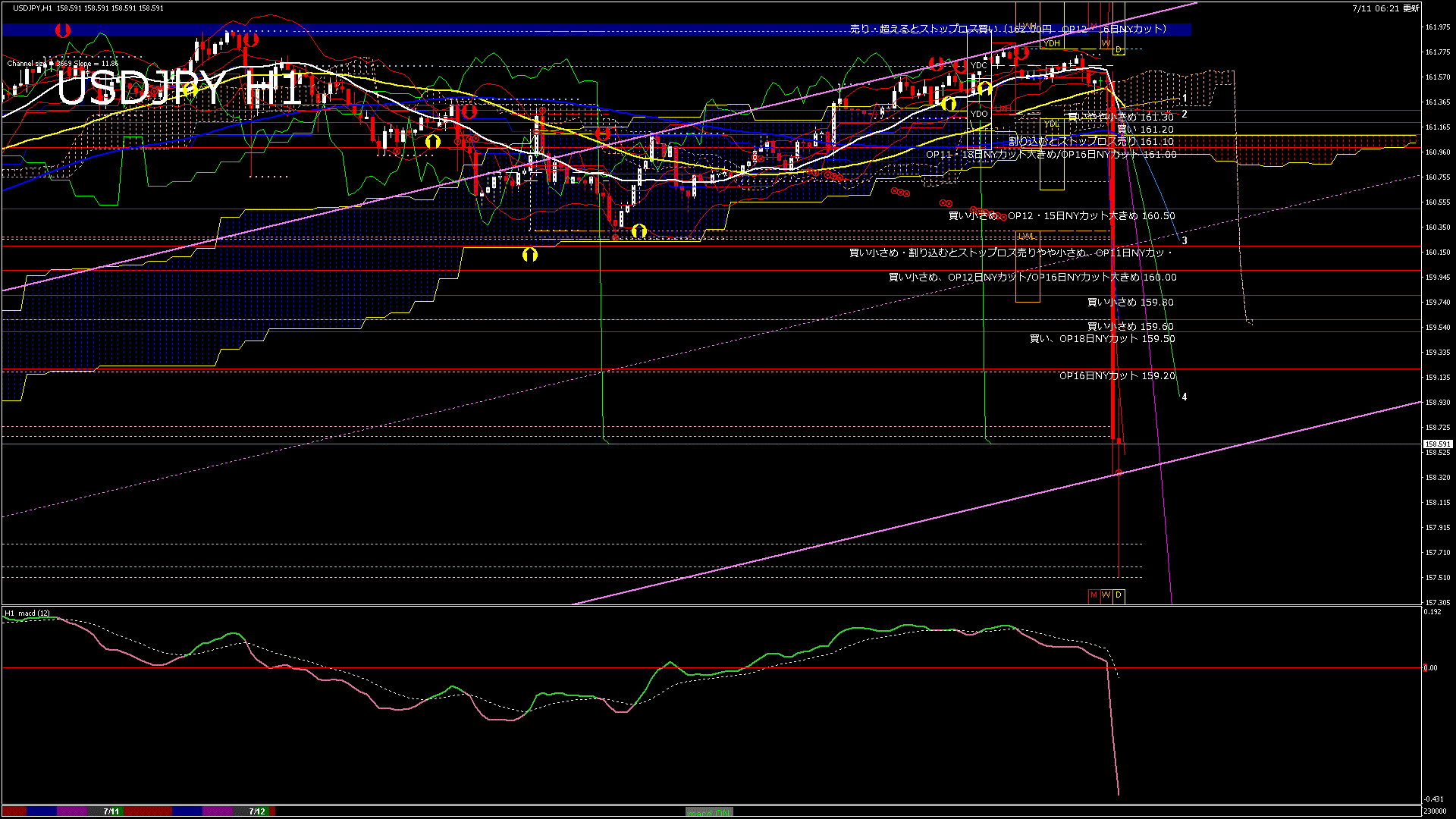Click the red circle marker on blue band
The image size is (1456, 819).
(x=63, y=30)
